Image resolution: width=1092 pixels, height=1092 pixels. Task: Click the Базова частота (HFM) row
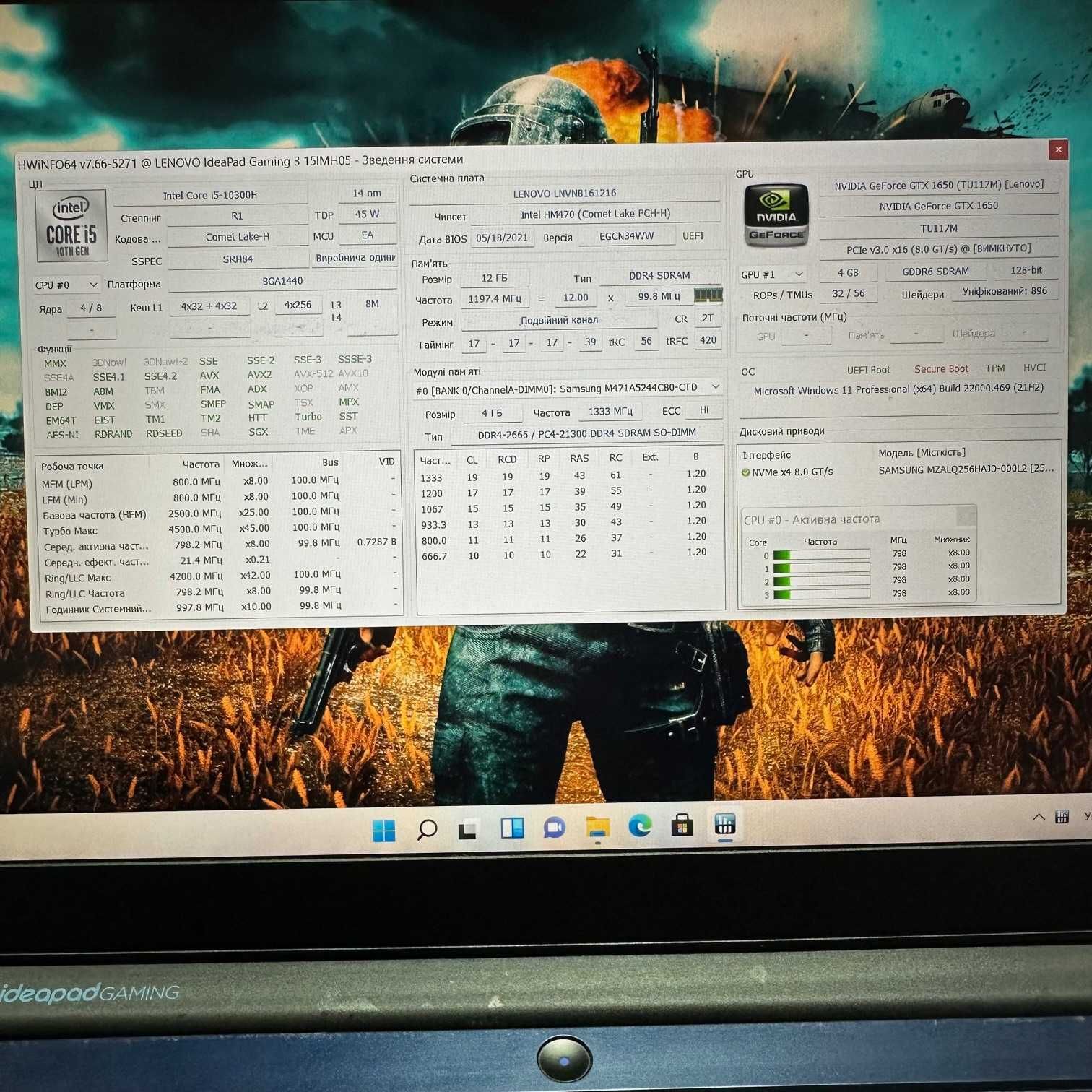click(x=219, y=513)
